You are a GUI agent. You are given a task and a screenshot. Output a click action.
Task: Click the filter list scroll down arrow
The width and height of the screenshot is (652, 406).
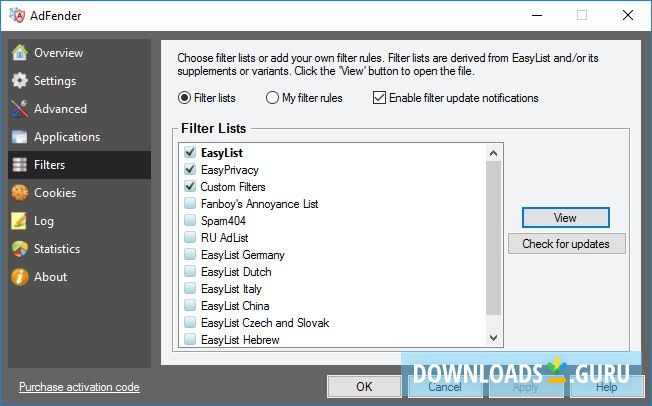494,338
